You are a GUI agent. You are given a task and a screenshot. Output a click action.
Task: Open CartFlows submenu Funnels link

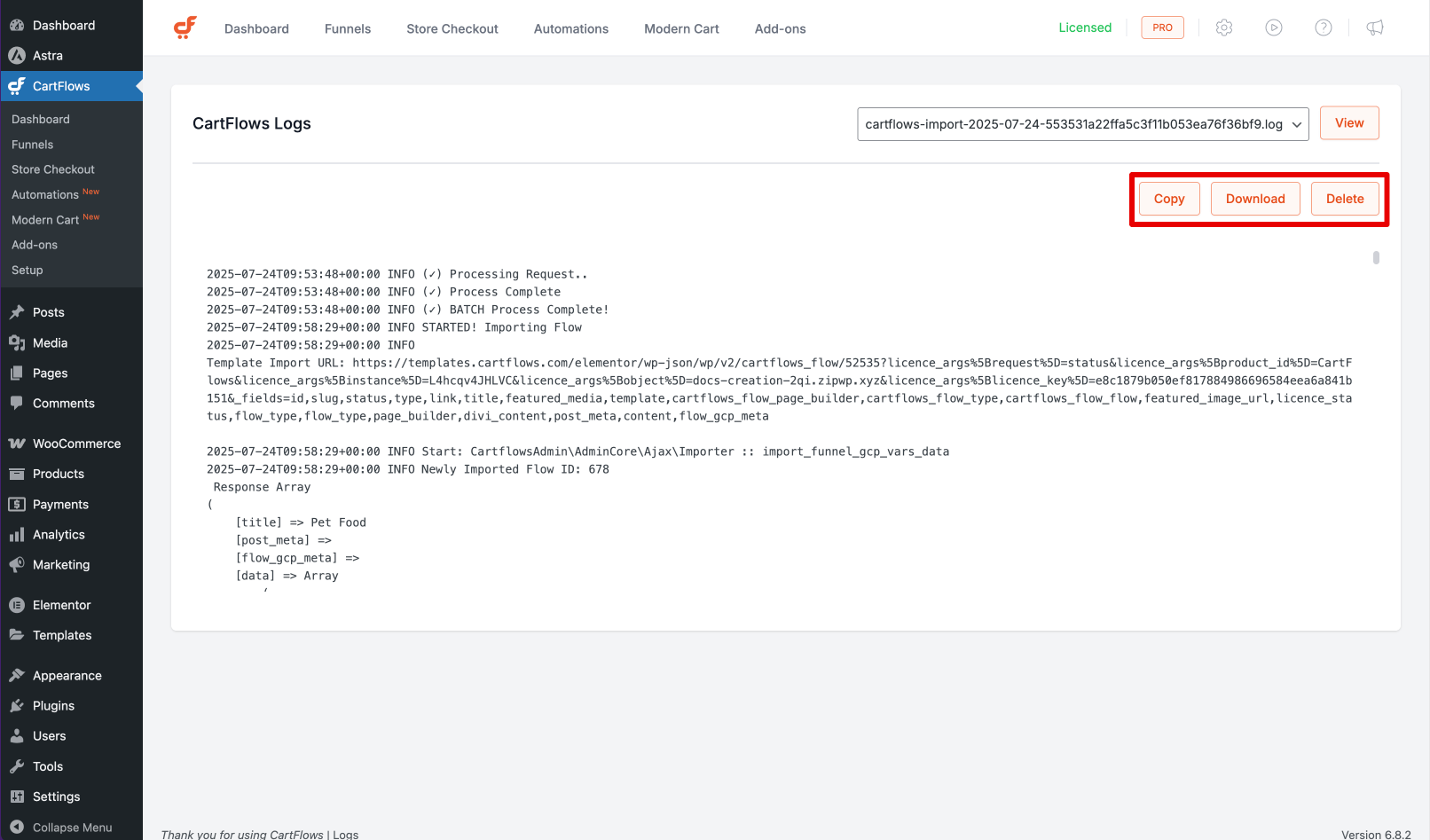click(x=33, y=145)
